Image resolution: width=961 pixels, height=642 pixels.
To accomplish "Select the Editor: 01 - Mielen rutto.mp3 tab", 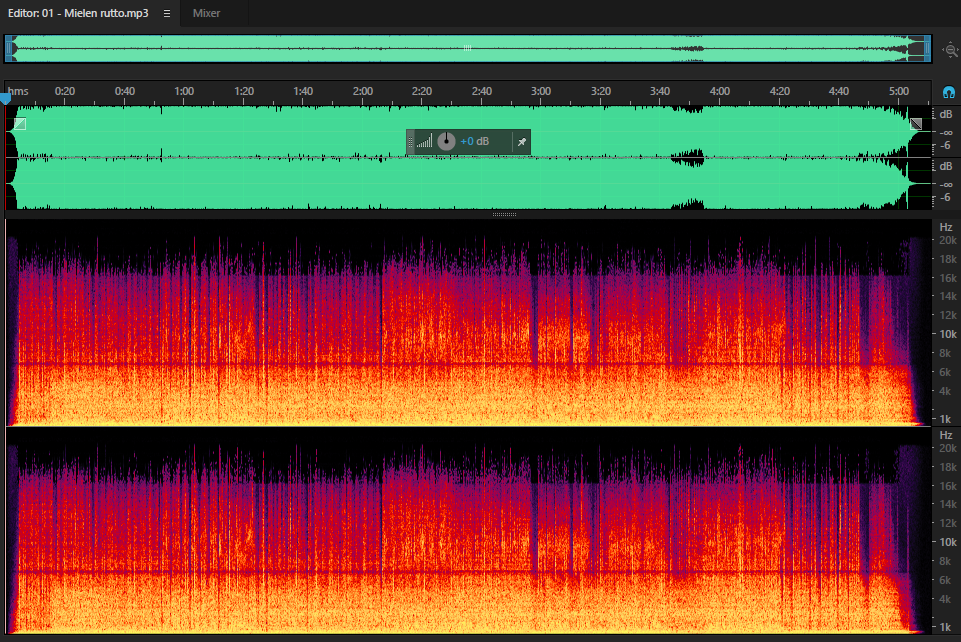I will pos(78,13).
